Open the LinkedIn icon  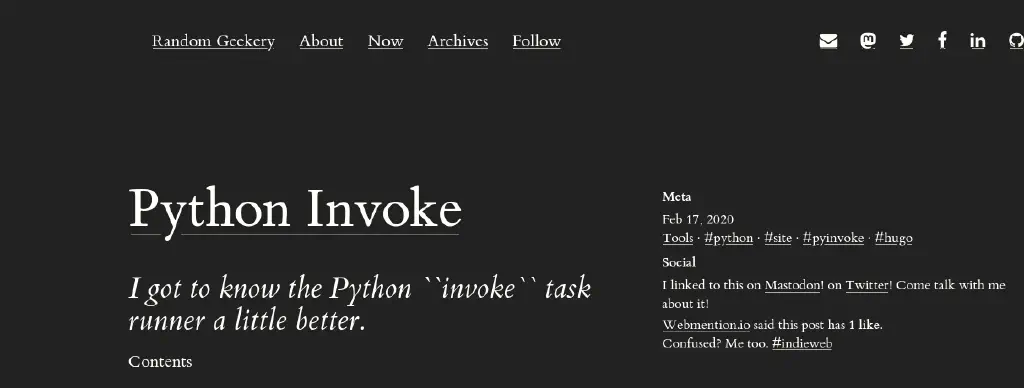point(978,41)
